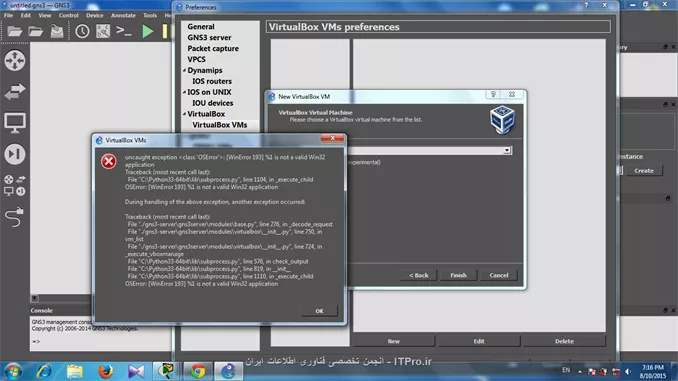This screenshot has width=678, height=381.
Task: Browse security devices icon in sidebar
Action: (15, 154)
